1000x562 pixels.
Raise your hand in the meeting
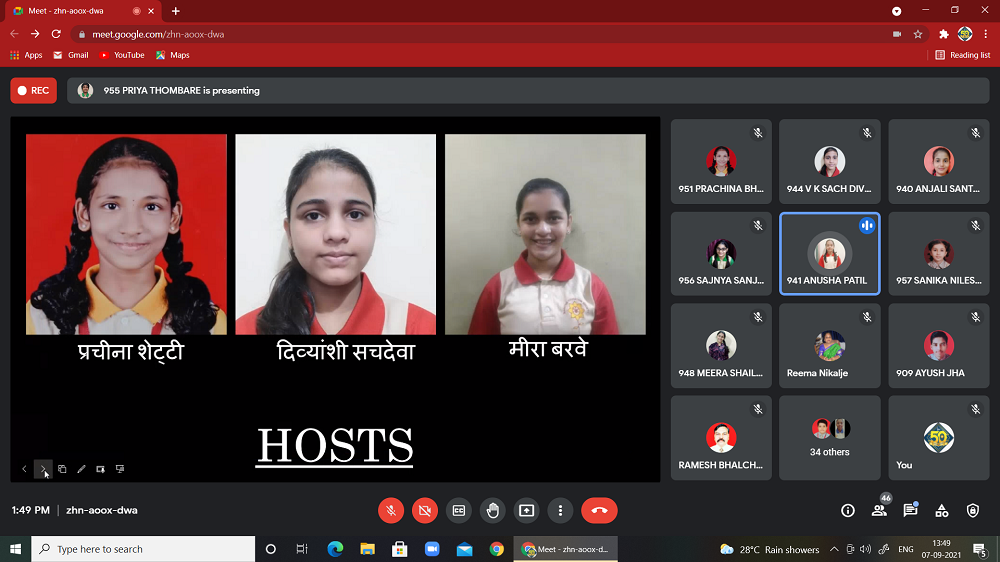click(493, 510)
